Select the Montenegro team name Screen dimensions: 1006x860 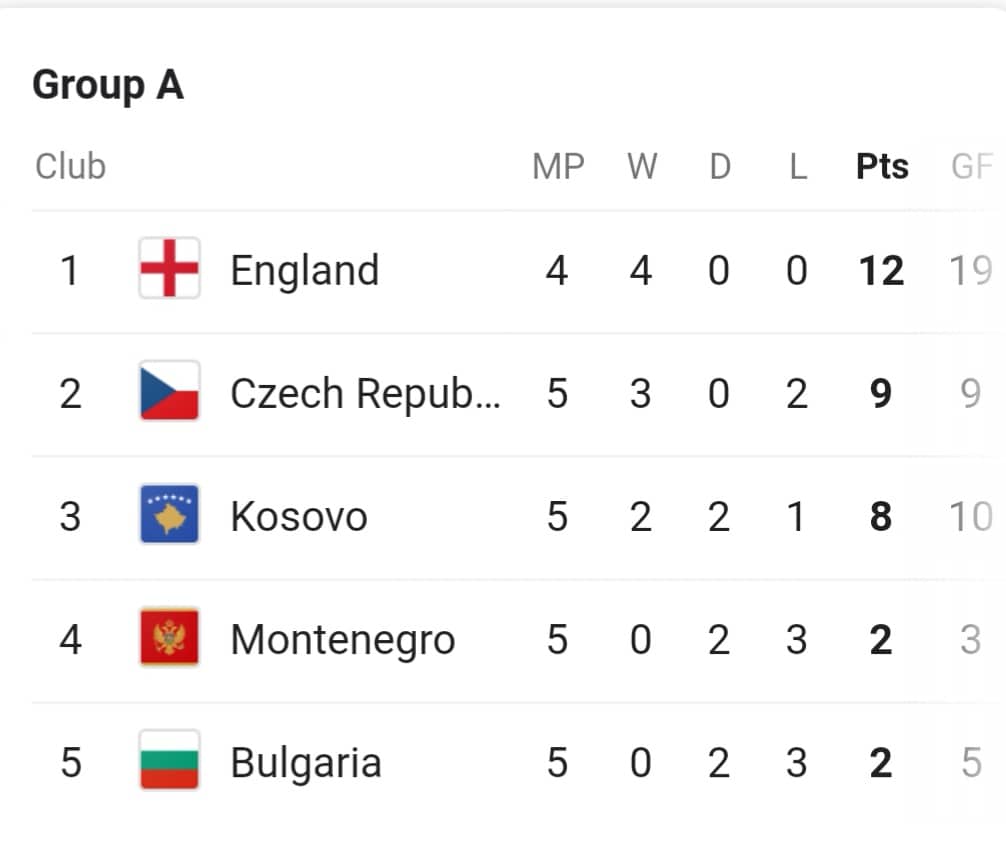[343, 641]
